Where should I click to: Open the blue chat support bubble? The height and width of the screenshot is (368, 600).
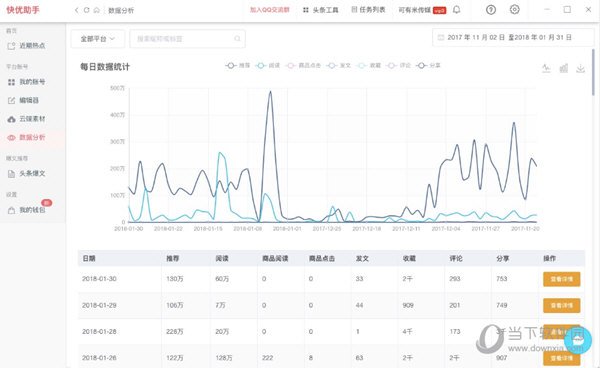click(x=578, y=340)
